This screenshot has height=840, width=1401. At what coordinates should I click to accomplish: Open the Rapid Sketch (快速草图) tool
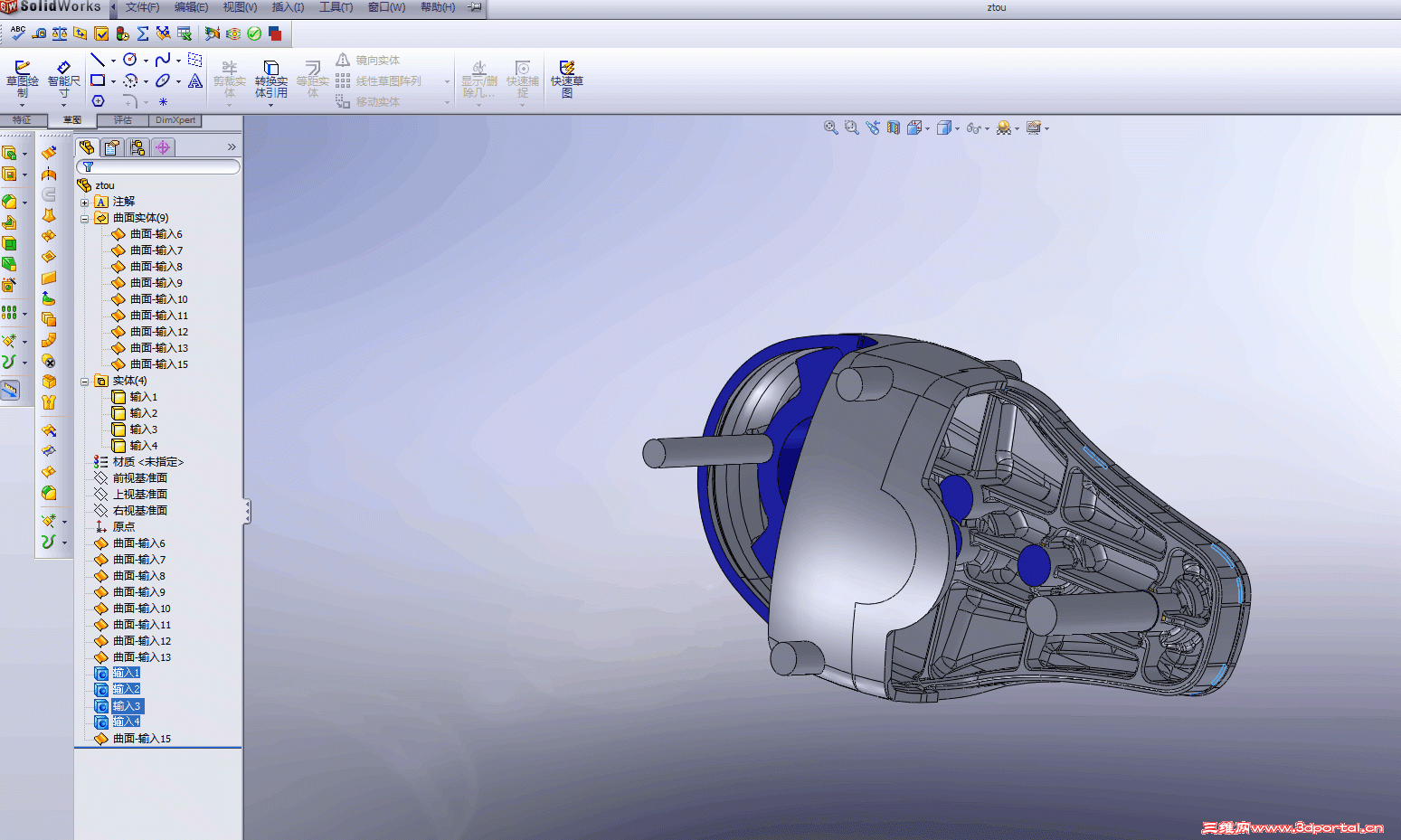pos(567,80)
